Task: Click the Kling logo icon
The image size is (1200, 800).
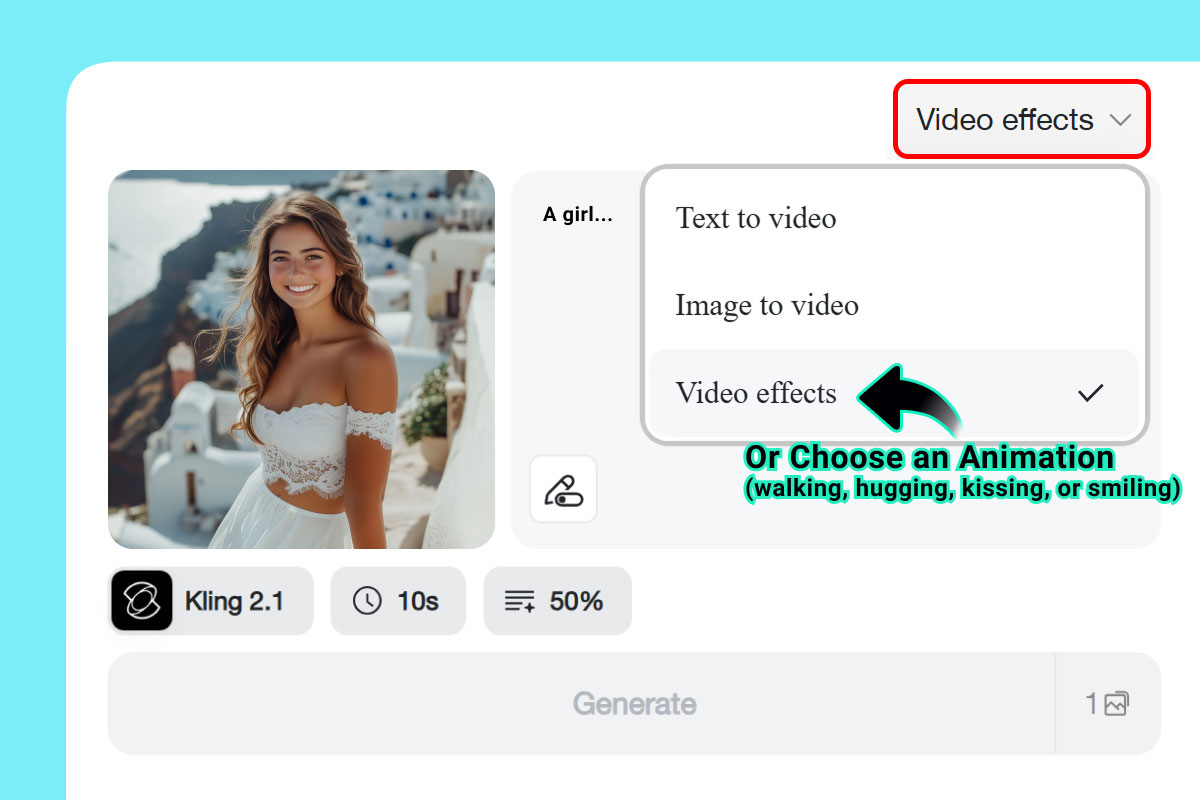Action: [141, 601]
